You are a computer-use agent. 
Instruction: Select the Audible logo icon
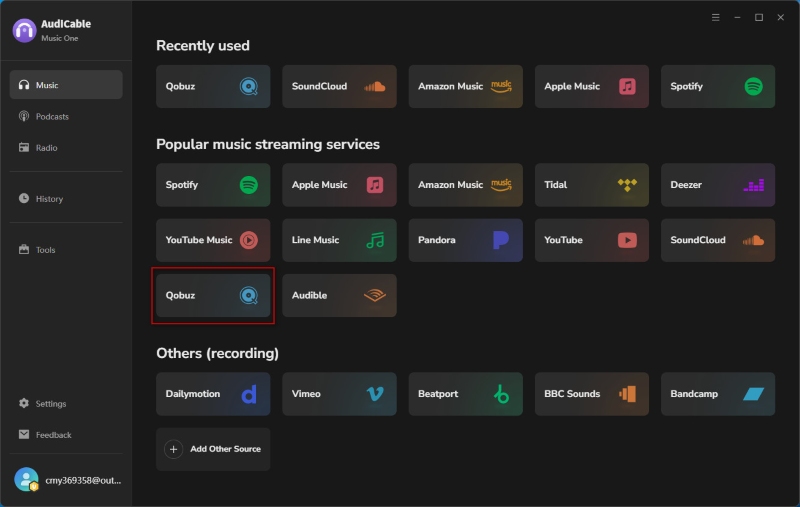(374, 295)
